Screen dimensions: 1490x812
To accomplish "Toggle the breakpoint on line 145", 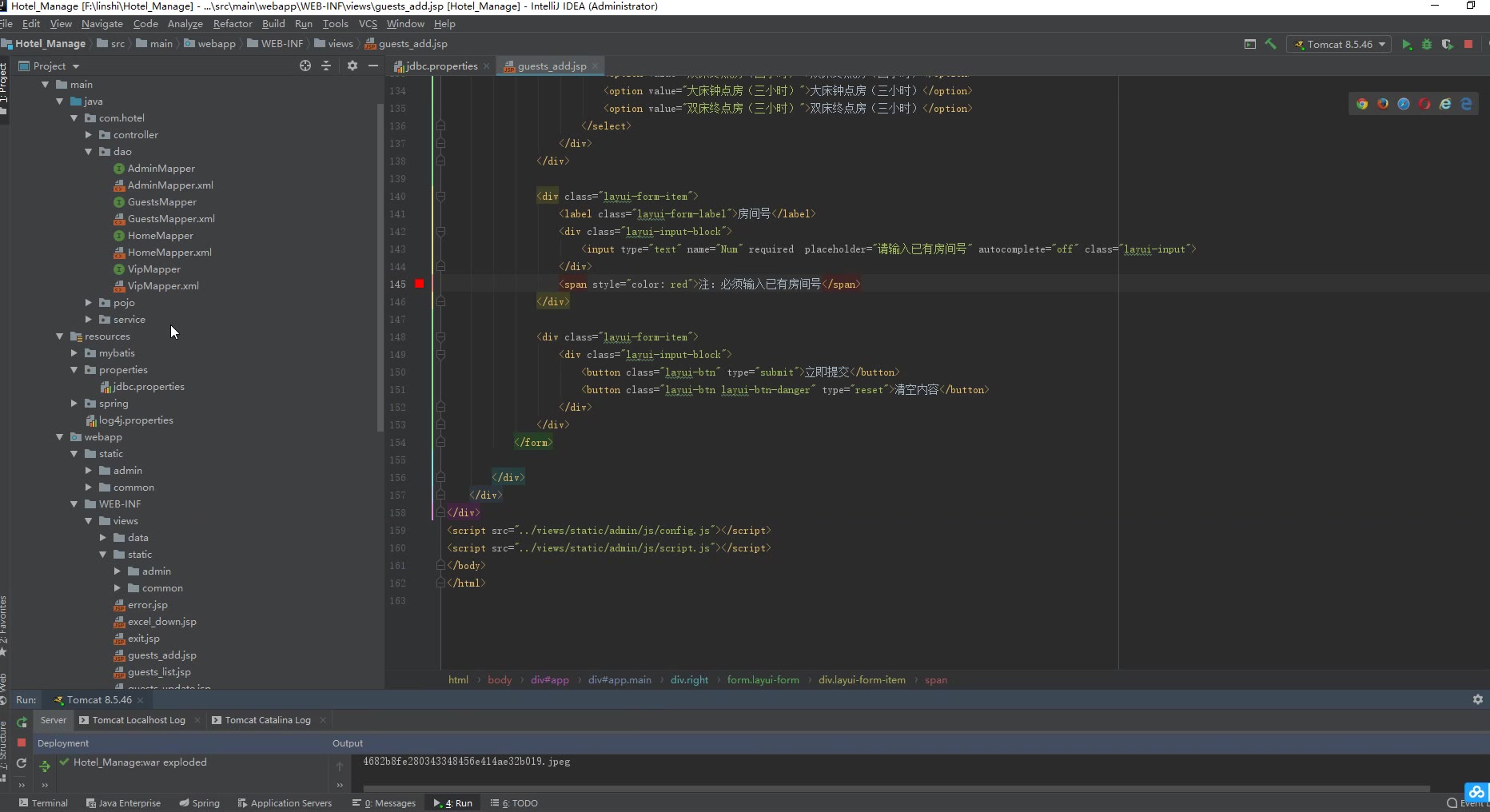I will (x=420, y=284).
